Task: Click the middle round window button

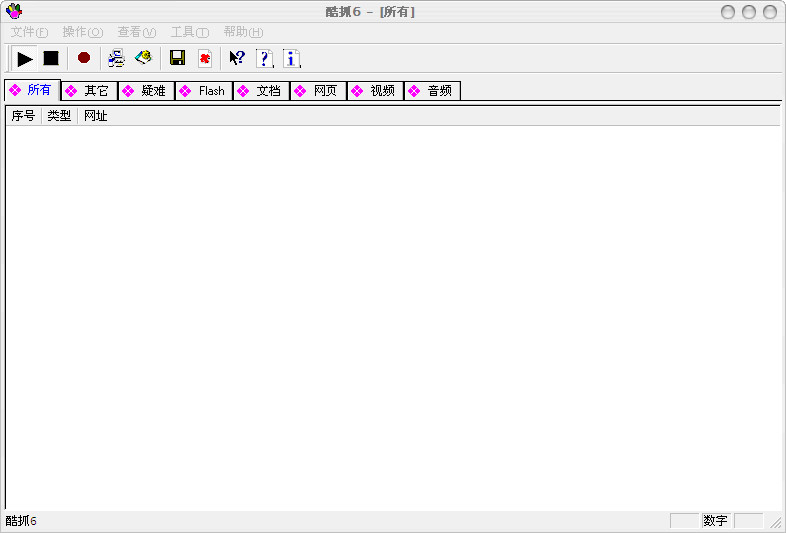Action: [748, 12]
